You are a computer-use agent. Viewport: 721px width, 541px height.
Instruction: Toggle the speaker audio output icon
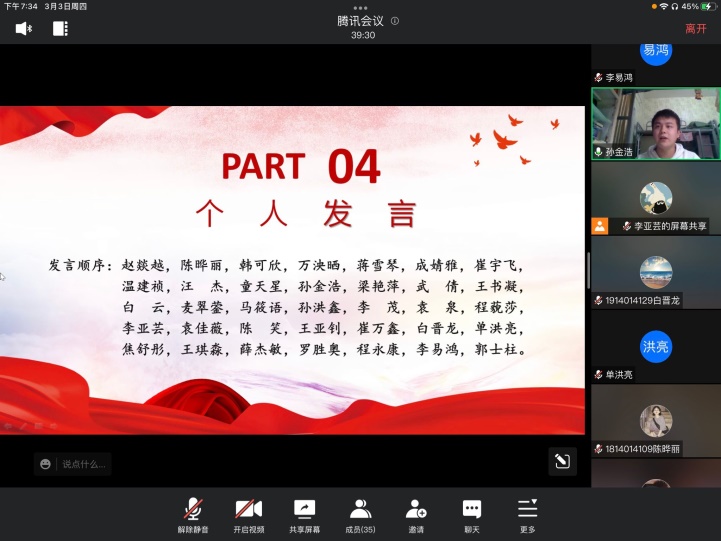tap(24, 28)
